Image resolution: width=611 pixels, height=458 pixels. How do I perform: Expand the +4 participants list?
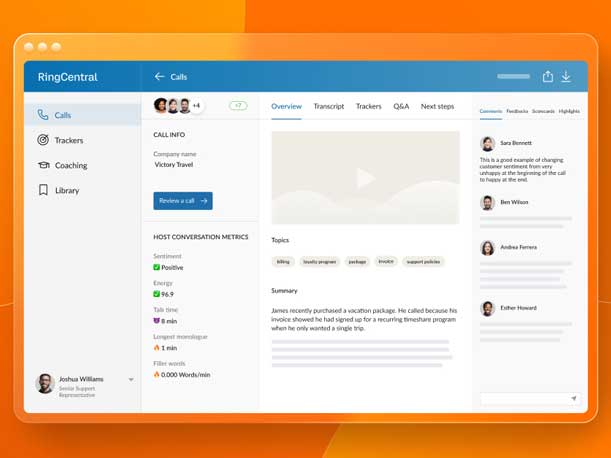[x=196, y=106]
